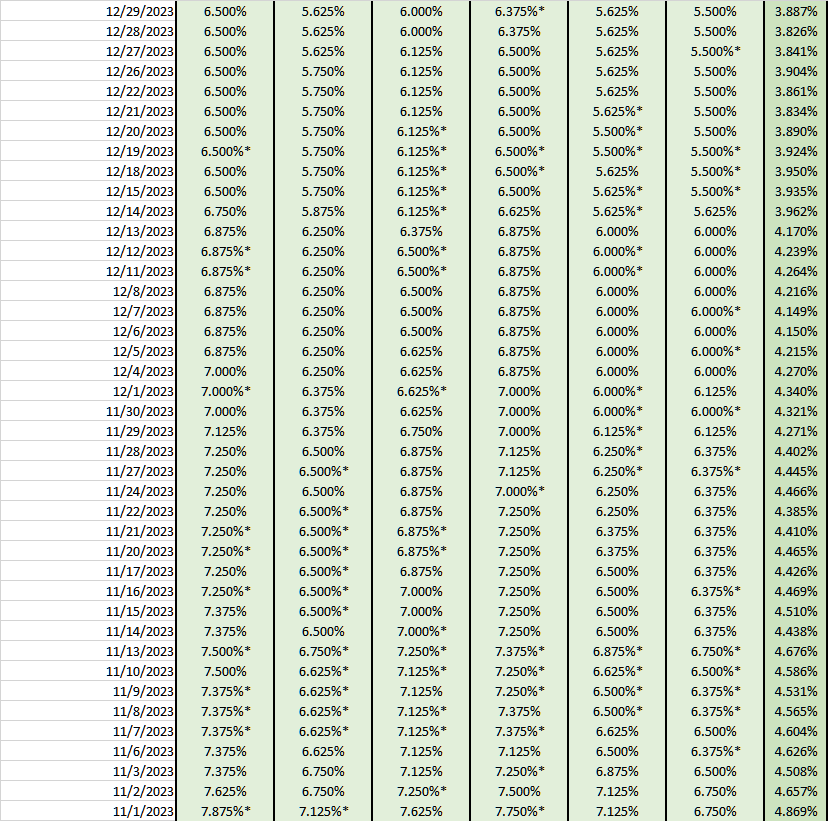This screenshot has width=828, height=821.
Task: Click the 3.962% value cell
Action: [x=796, y=211]
